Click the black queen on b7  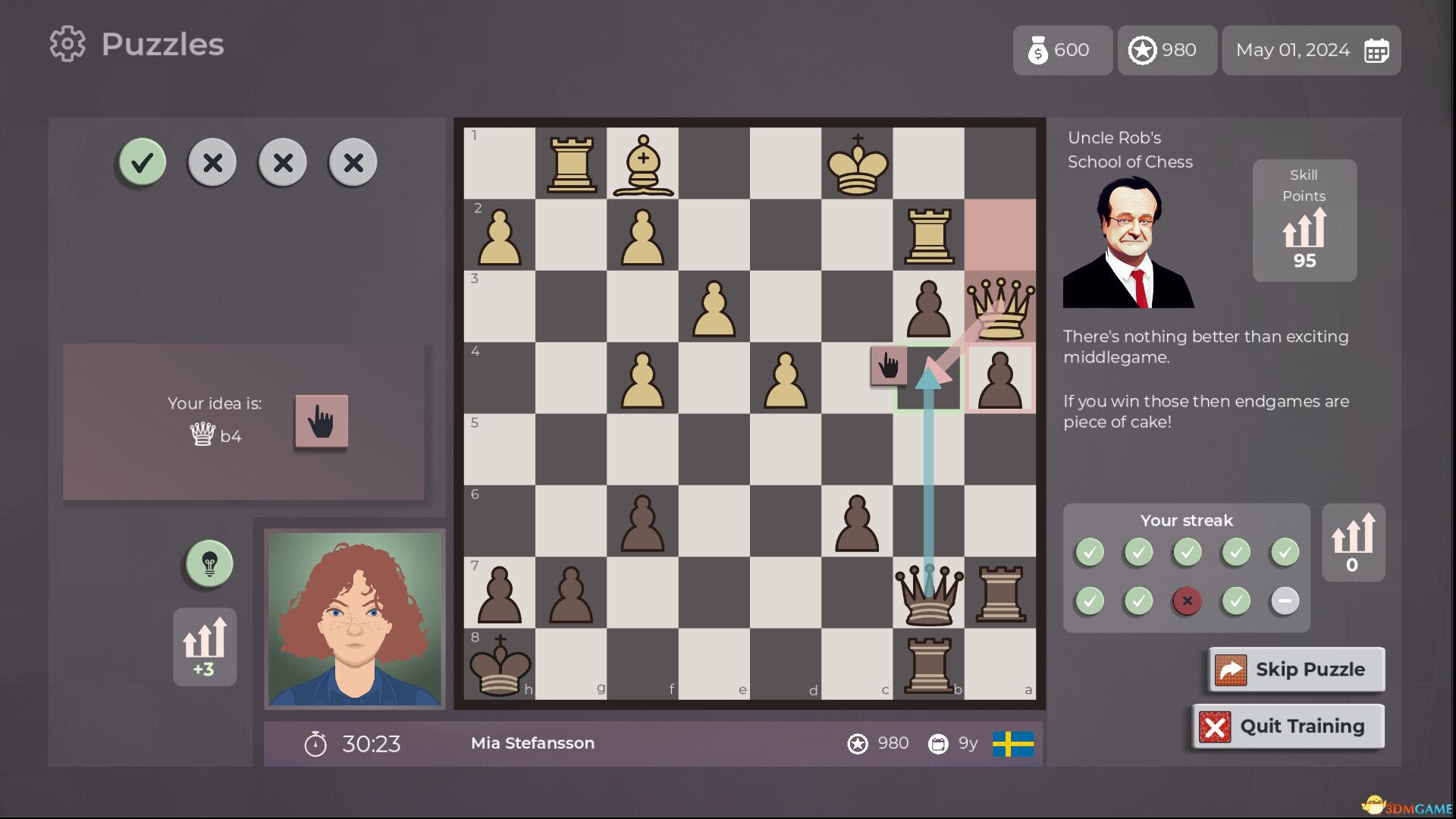929,595
